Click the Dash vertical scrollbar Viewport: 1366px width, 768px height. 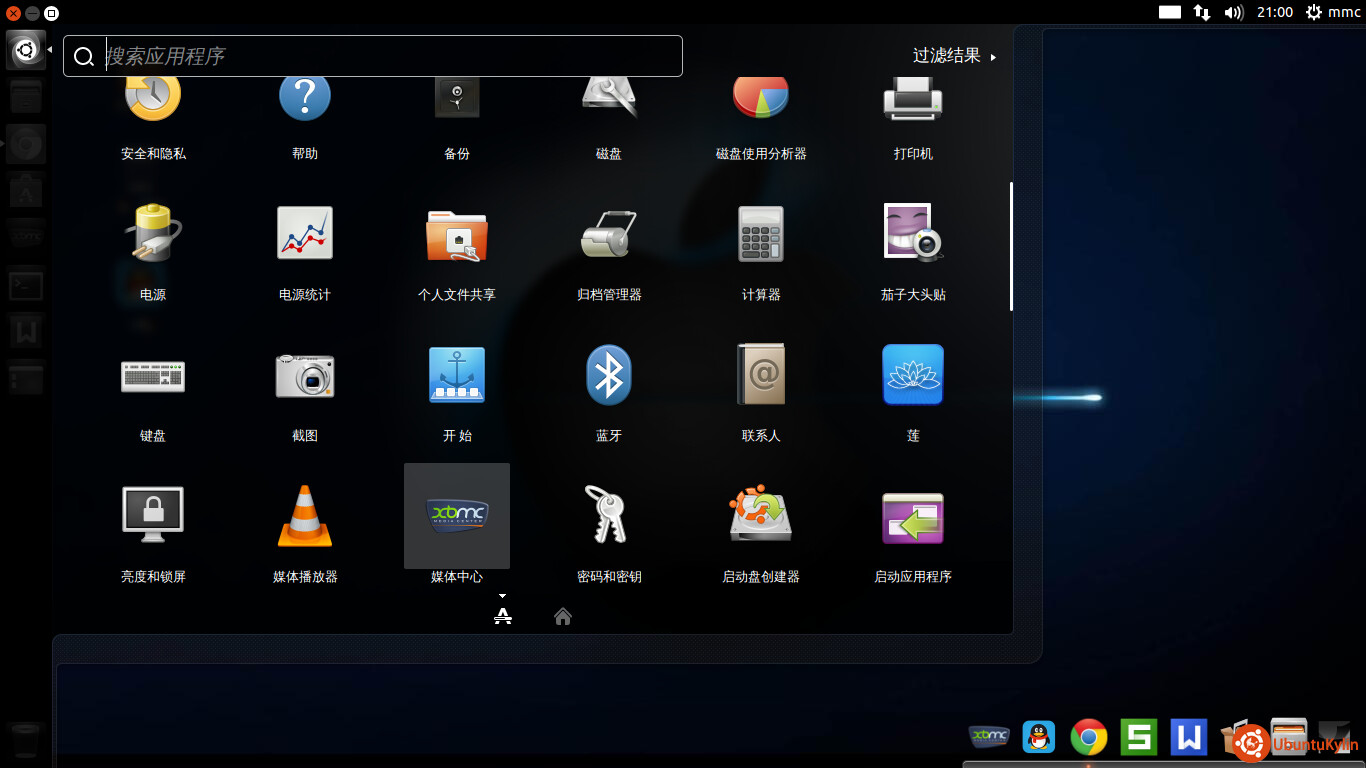(x=1011, y=246)
